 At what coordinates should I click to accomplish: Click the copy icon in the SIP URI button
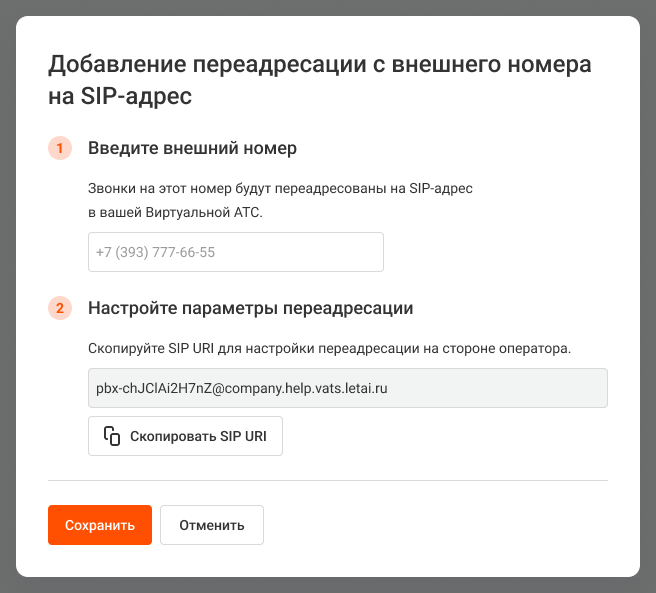tap(113, 437)
